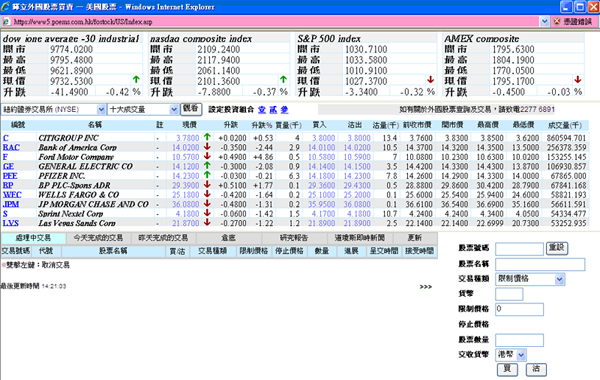Viewport: 600px width, 380px height.
Task: Open stock symbol link S
Action: click(x=5, y=214)
